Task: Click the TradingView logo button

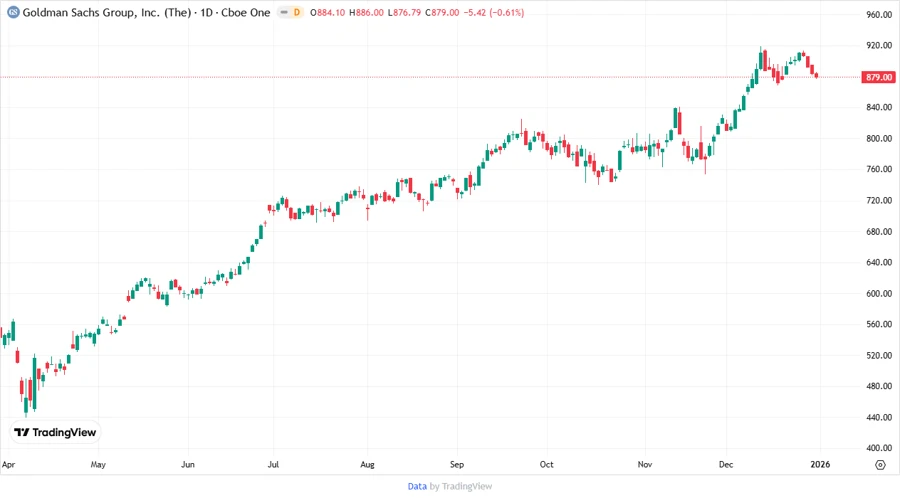Action: click(x=55, y=432)
